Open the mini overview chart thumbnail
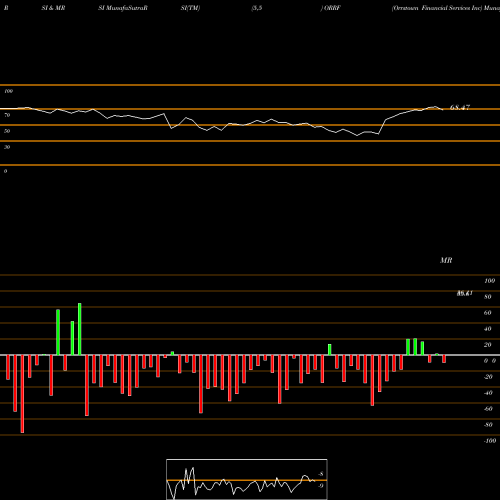 pyautogui.click(x=247, y=479)
